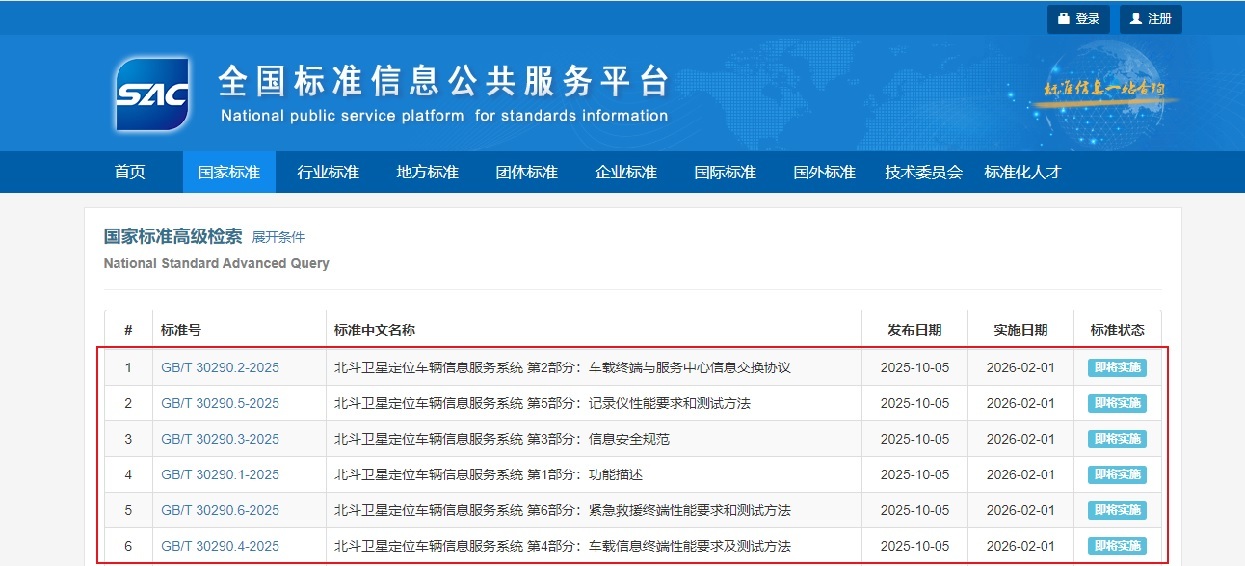Go to 行业标准 in navigation bar
Viewport: 1245px width, 566px height.
(x=328, y=172)
